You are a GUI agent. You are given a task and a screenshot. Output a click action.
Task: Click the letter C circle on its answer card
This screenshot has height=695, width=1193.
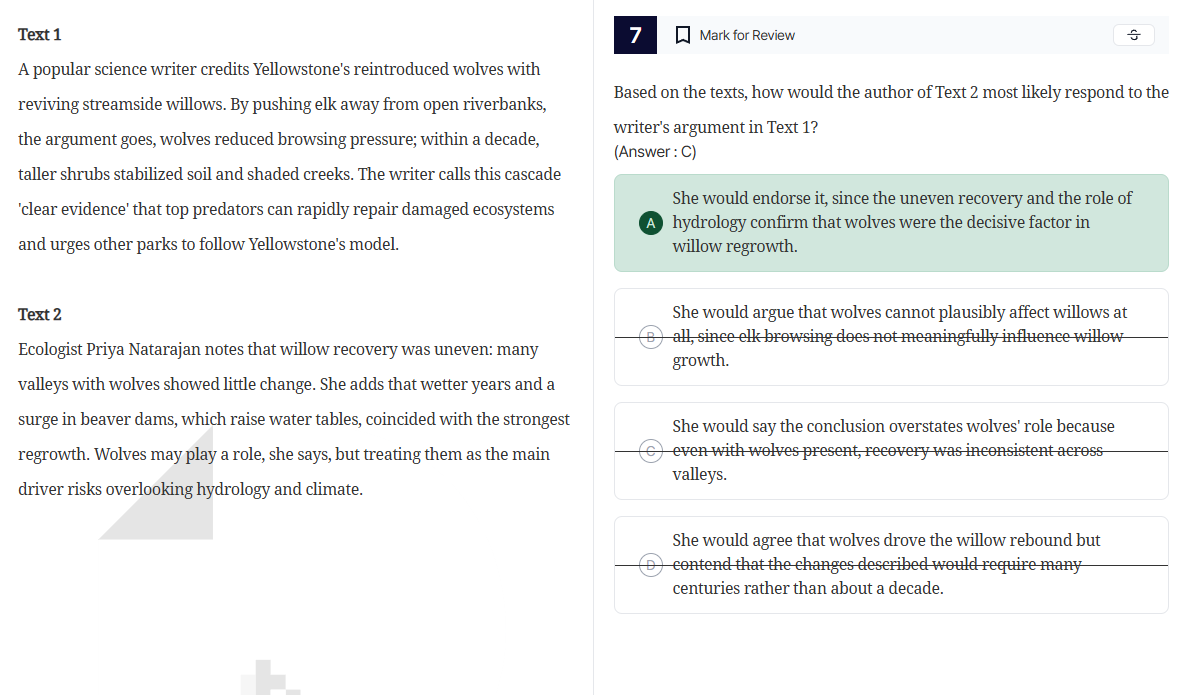pyautogui.click(x=650, y=450)
